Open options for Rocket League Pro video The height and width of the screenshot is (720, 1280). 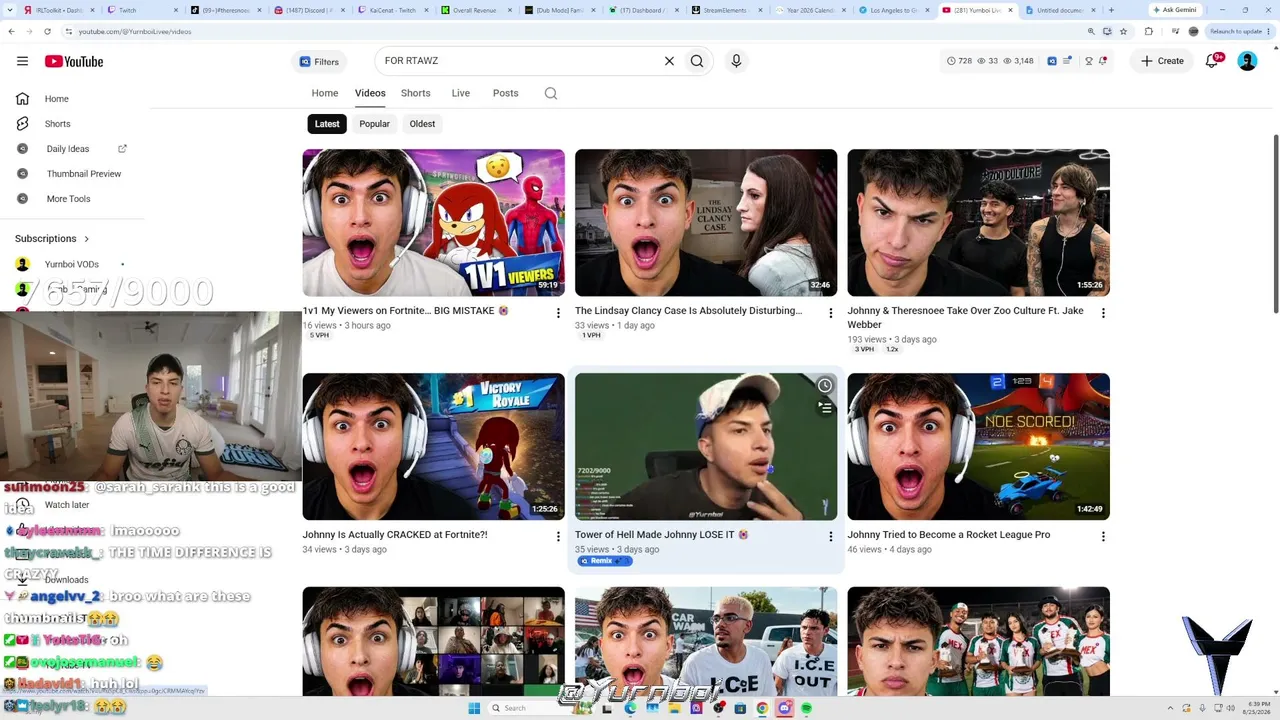coord(1103,537)
